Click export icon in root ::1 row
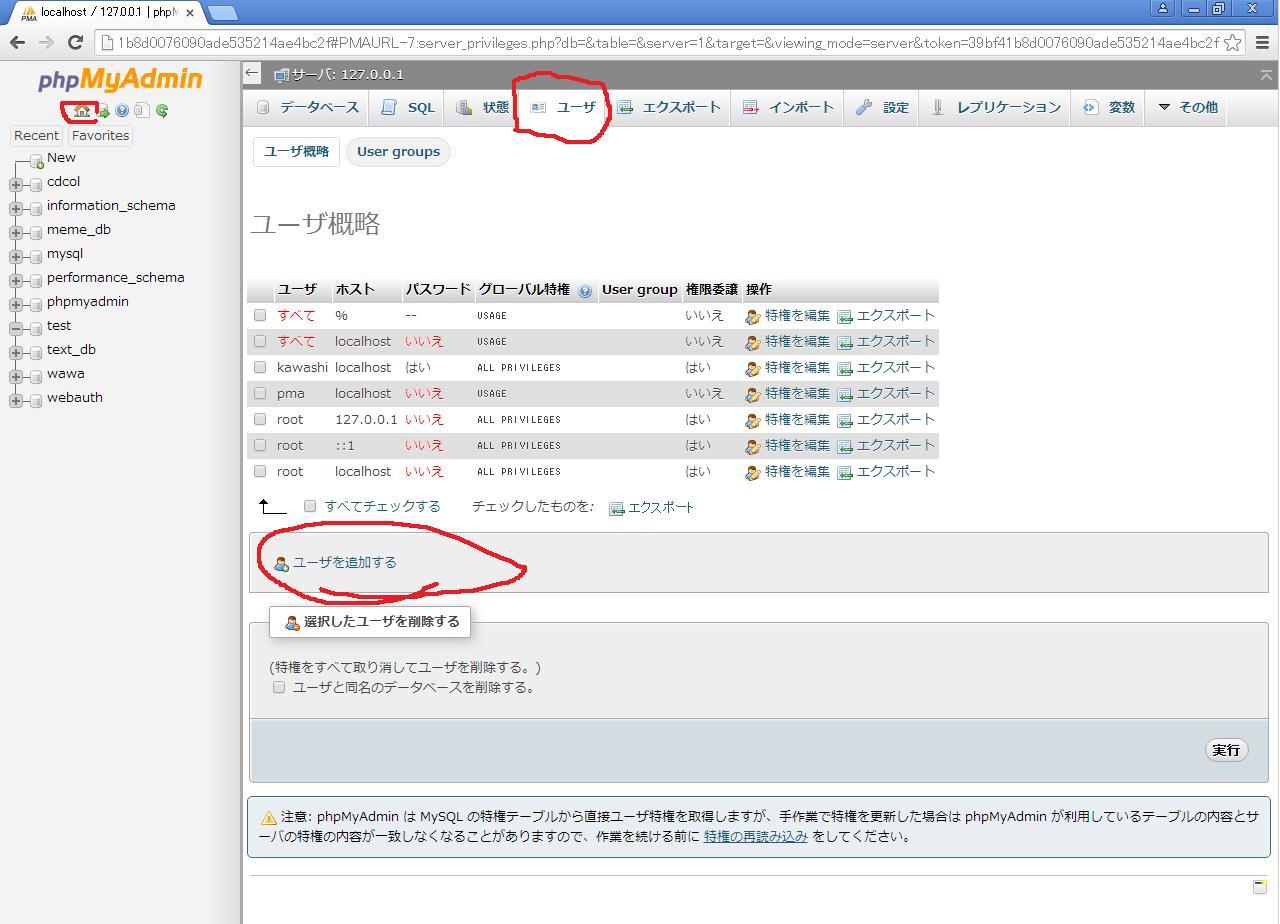The height and width of the screenshot is (924, 1280). [x=845, y=447]
